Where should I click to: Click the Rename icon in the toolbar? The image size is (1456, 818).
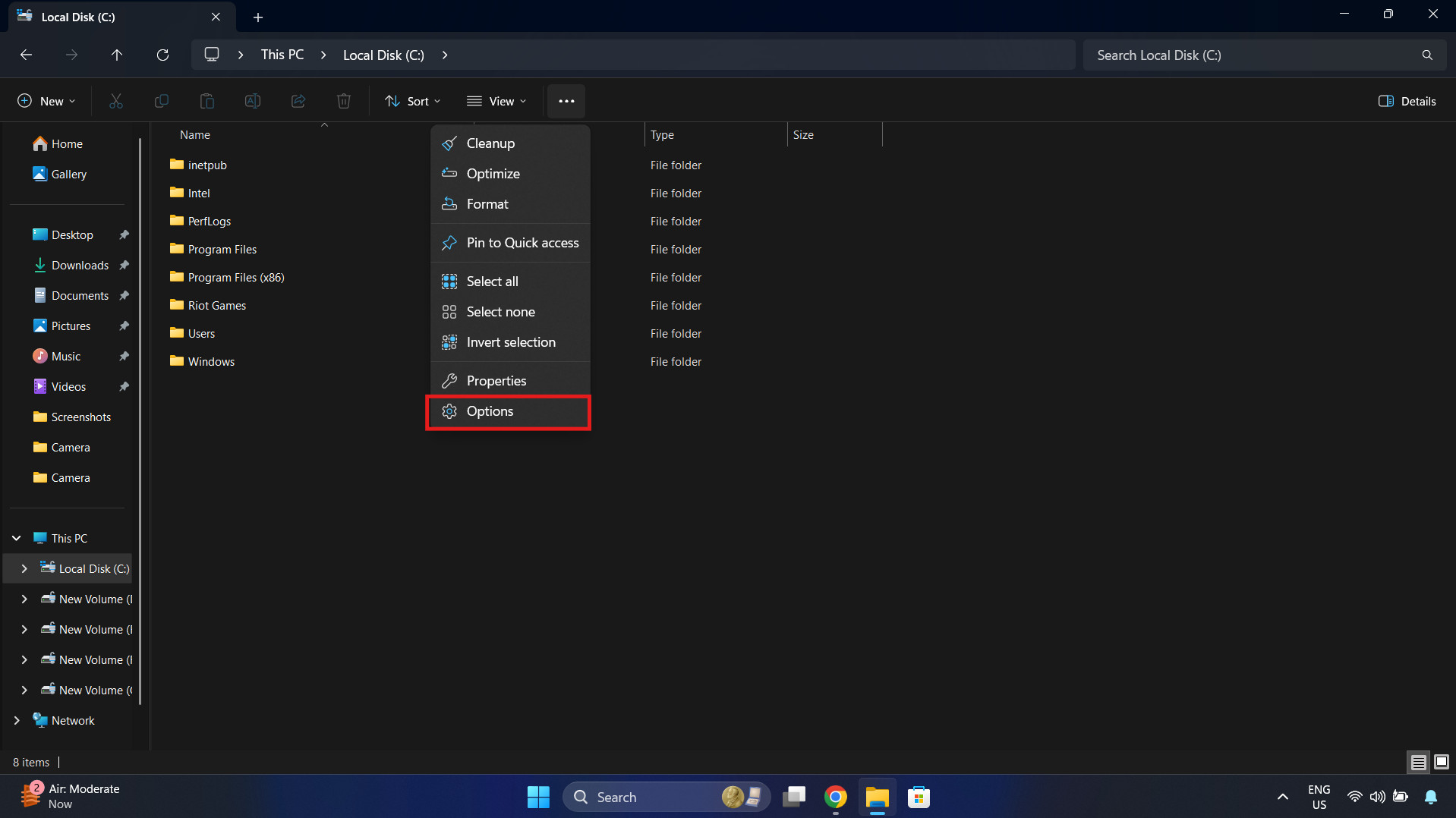tap(252, 100)
